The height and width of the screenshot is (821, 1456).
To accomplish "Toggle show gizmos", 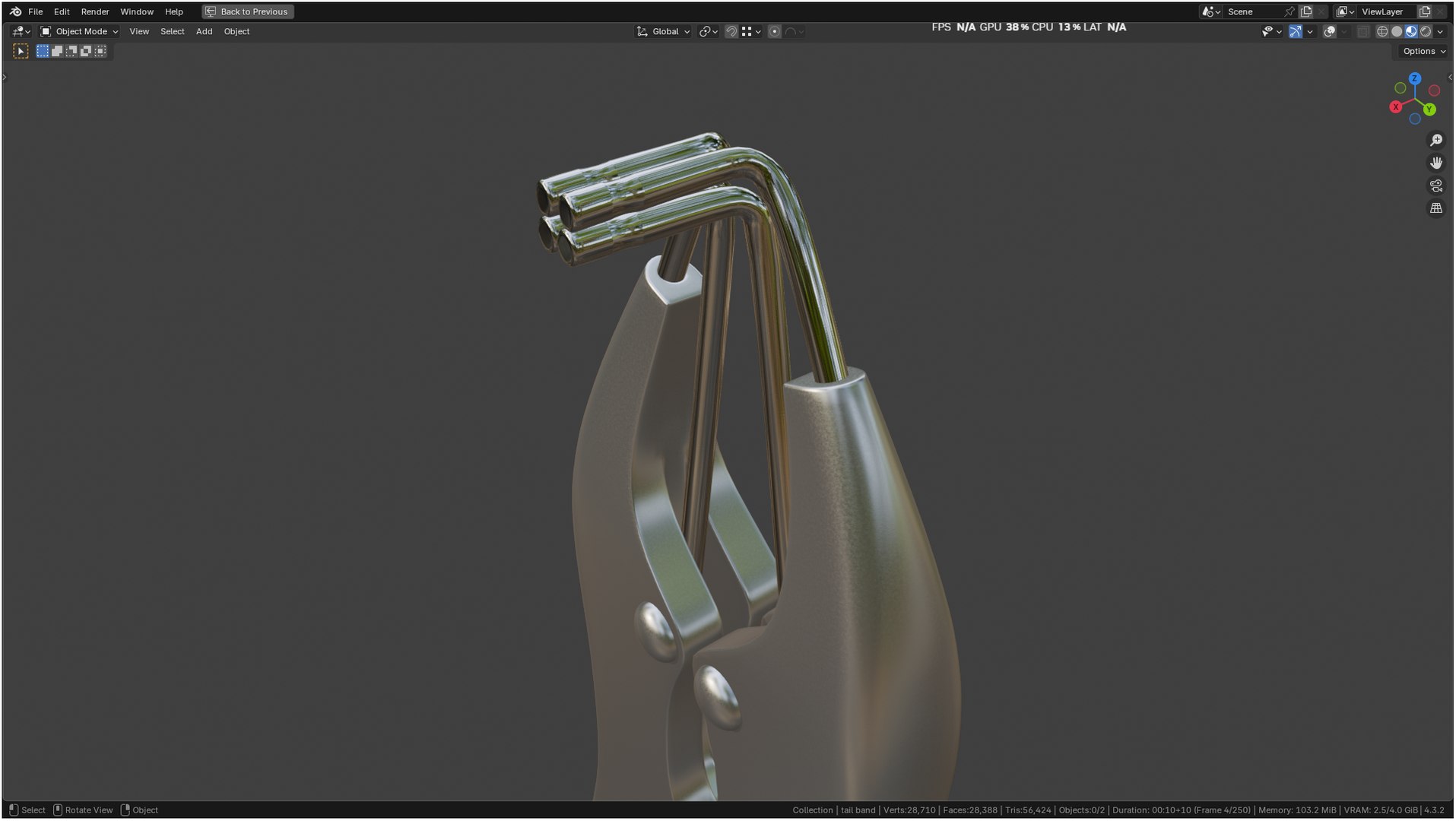I will point(1295,31).
